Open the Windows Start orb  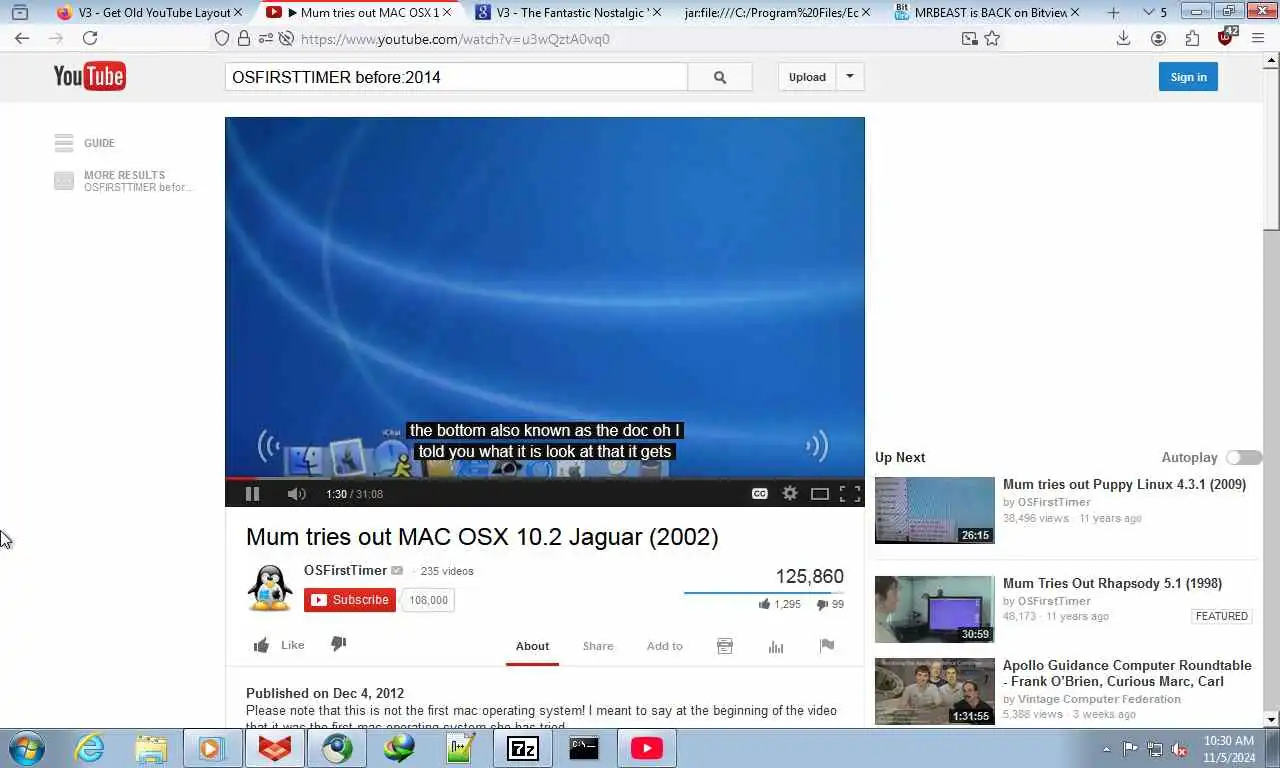point(26,748)
